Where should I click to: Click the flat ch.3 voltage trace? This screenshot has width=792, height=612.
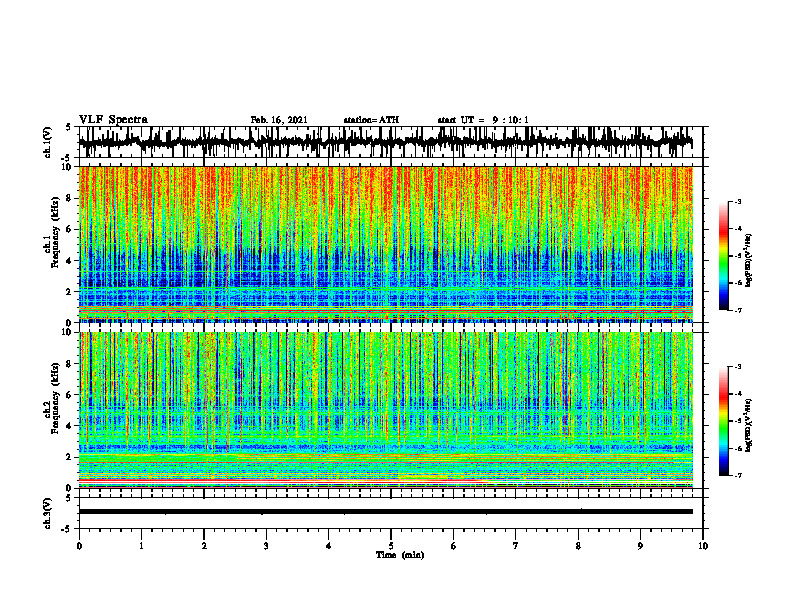click(x=385, y=512)
